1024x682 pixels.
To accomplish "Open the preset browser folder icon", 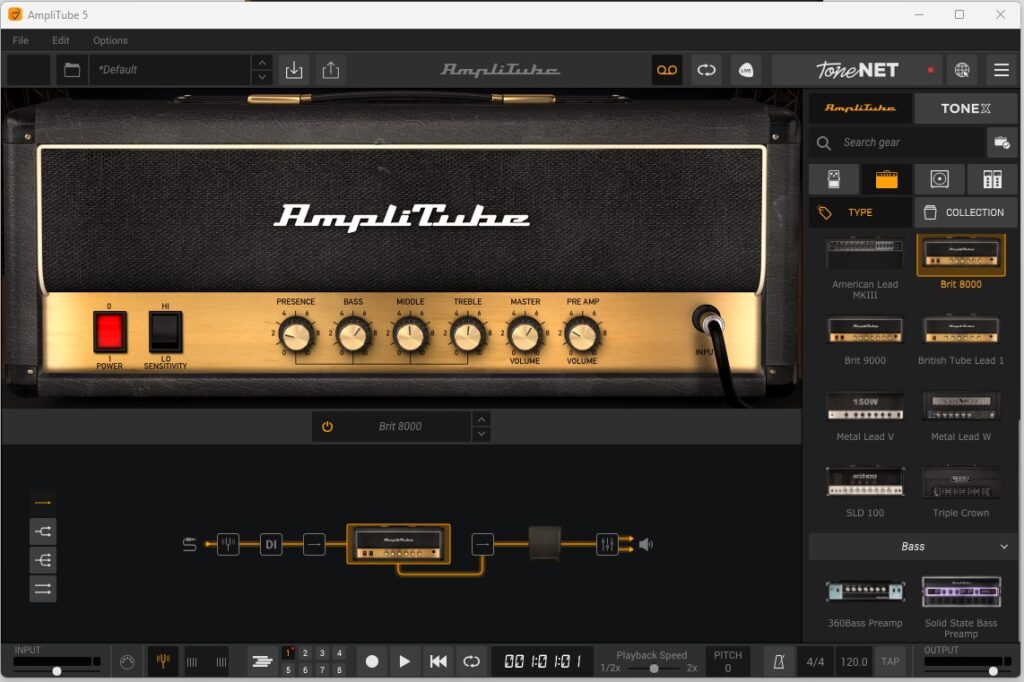I will (x=71, y=70).
